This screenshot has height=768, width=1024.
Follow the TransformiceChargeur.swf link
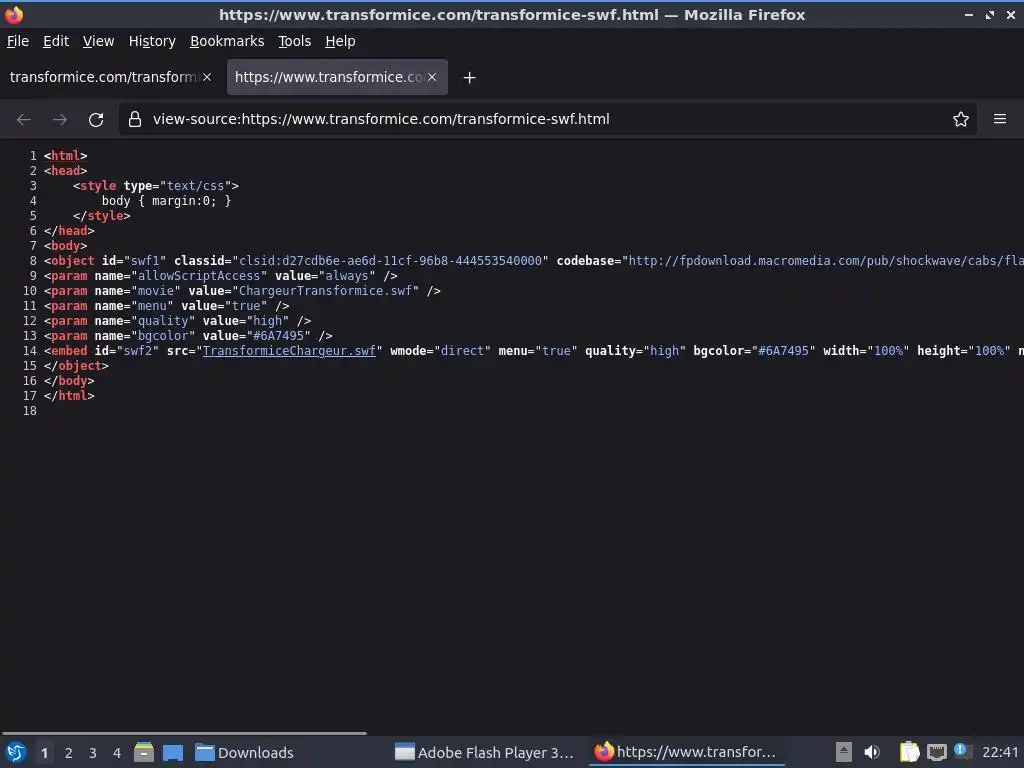click(x=289, y=351)
